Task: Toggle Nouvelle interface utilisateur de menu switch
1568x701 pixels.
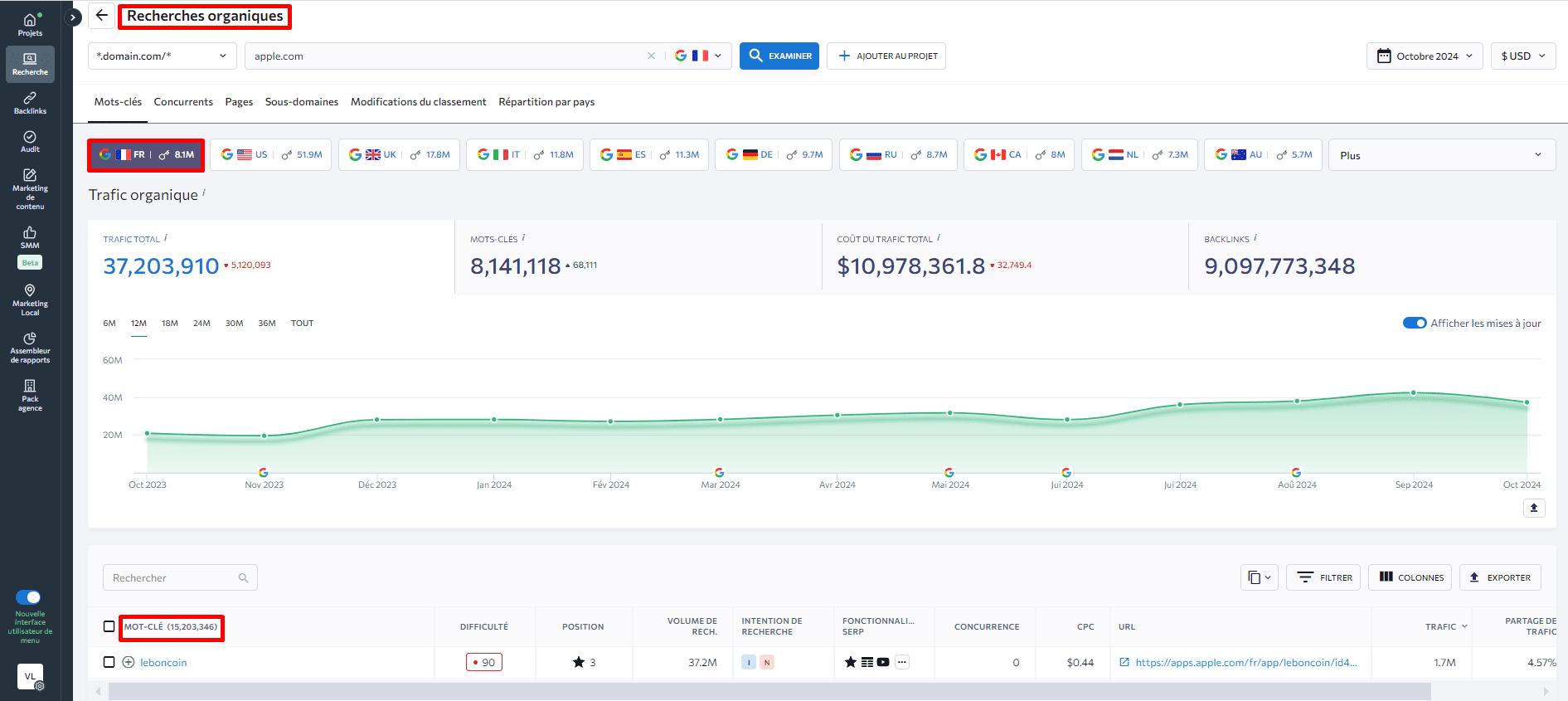Action: point(28,597)
